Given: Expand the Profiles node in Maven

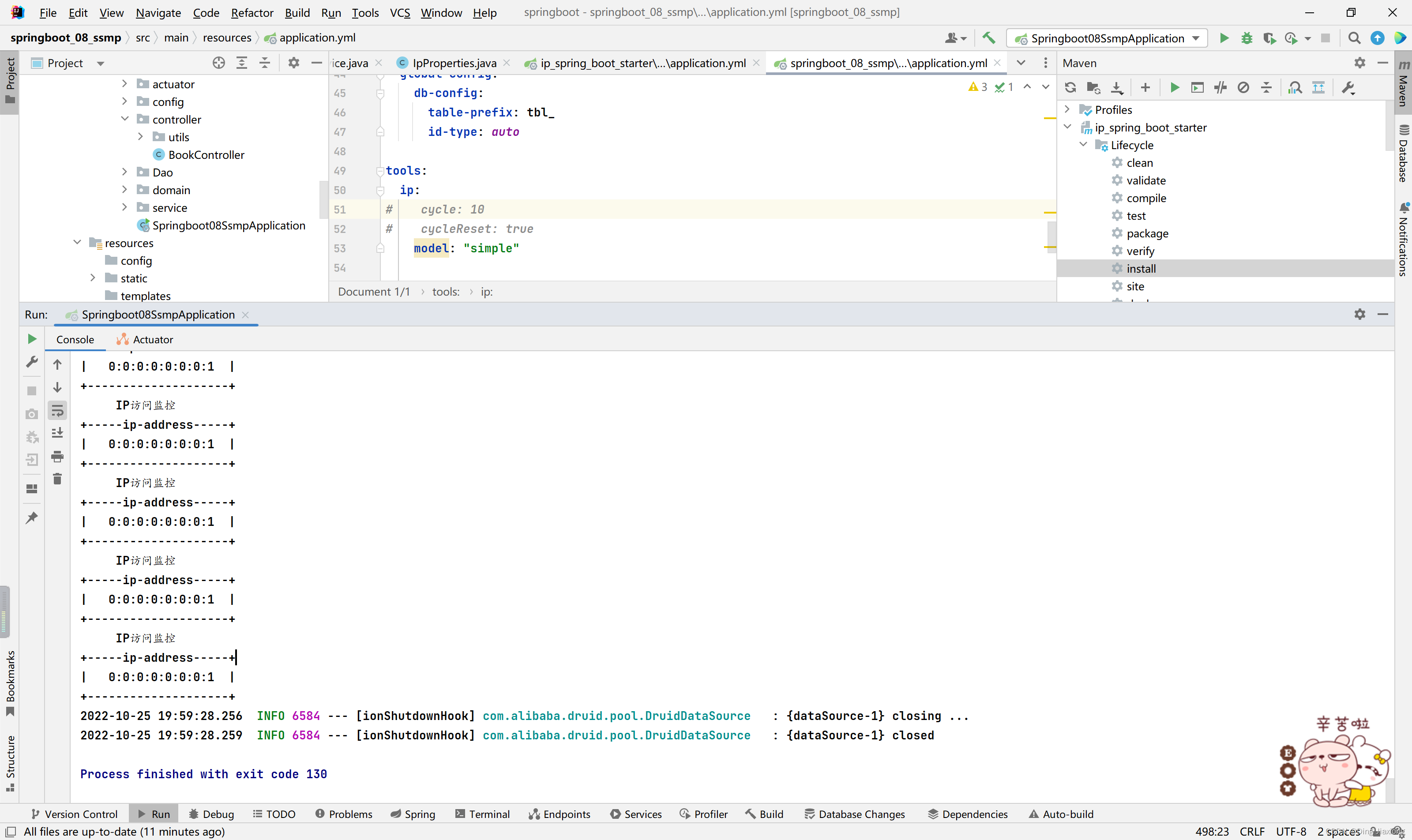Looking at the screenshot, I should click(x=1067, y=109).
